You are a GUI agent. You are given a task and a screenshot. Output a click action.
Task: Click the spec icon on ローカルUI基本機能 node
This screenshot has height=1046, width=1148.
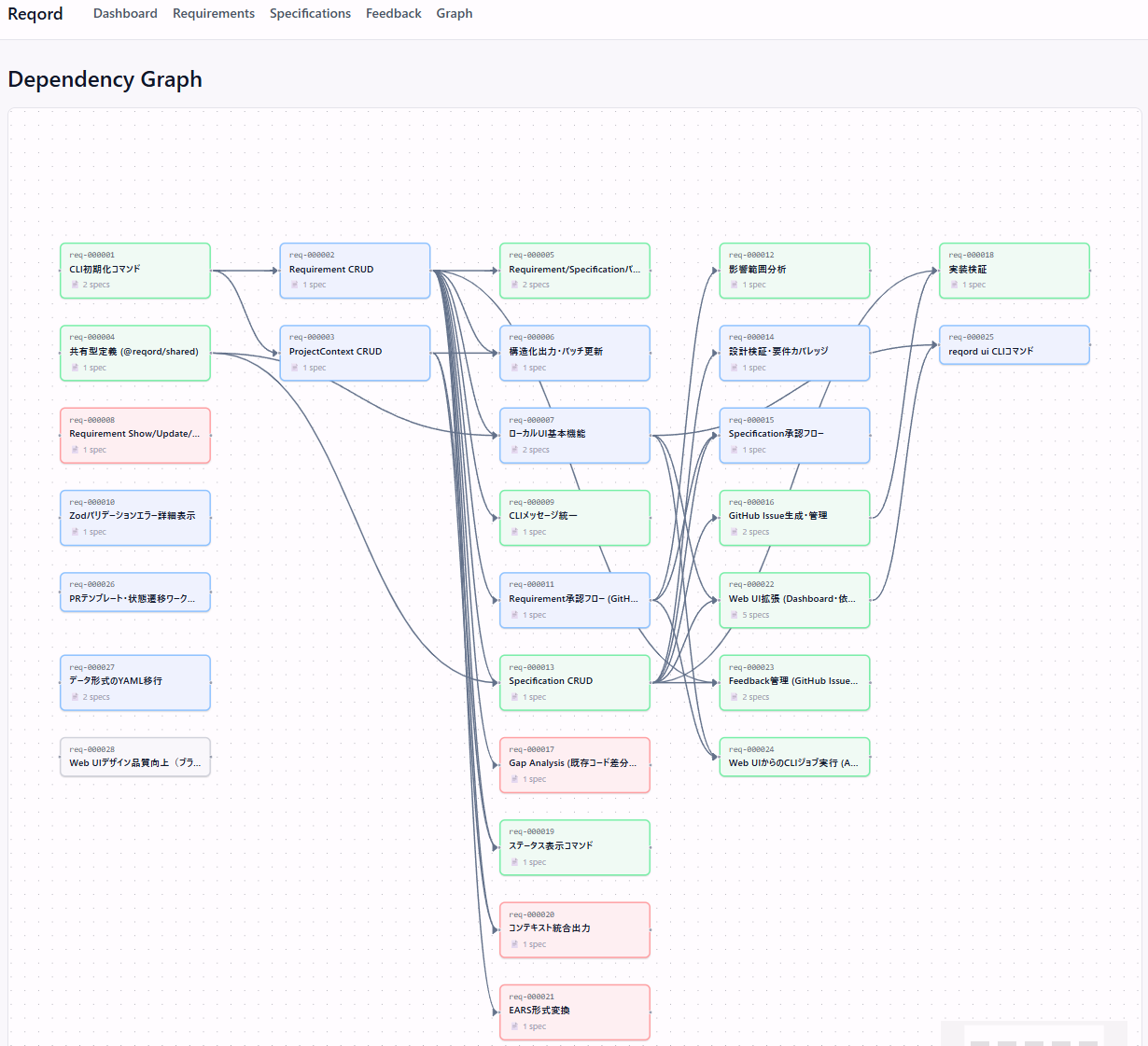click(515, 450)
